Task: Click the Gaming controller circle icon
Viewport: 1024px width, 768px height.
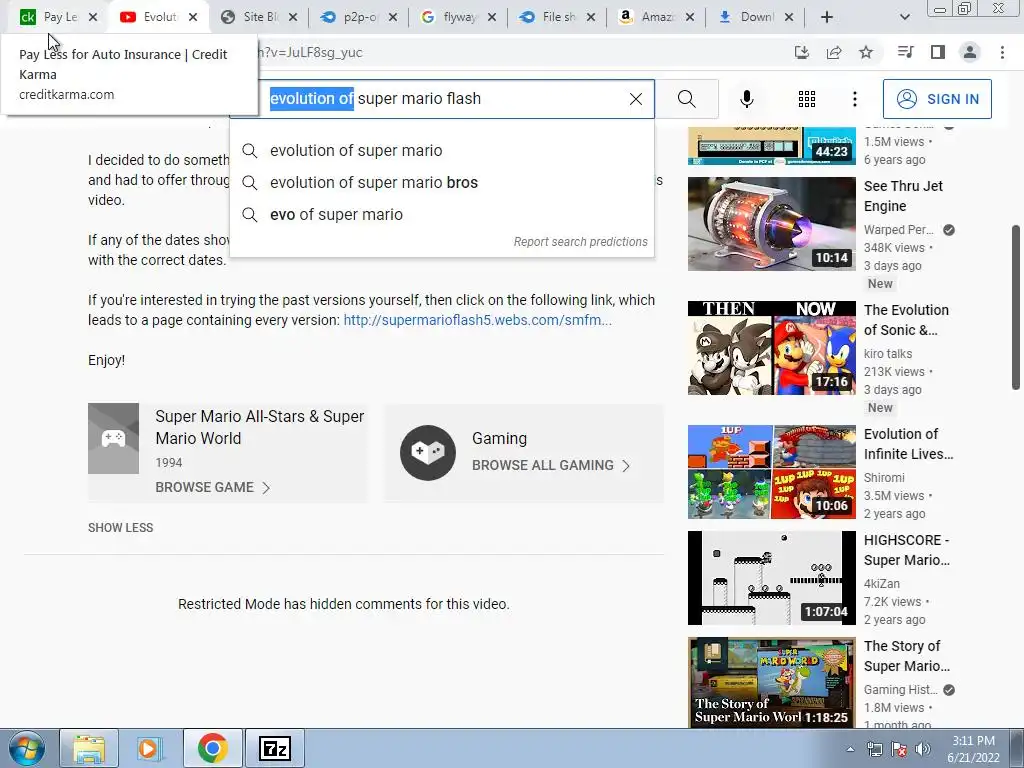Action: (428, 453)
